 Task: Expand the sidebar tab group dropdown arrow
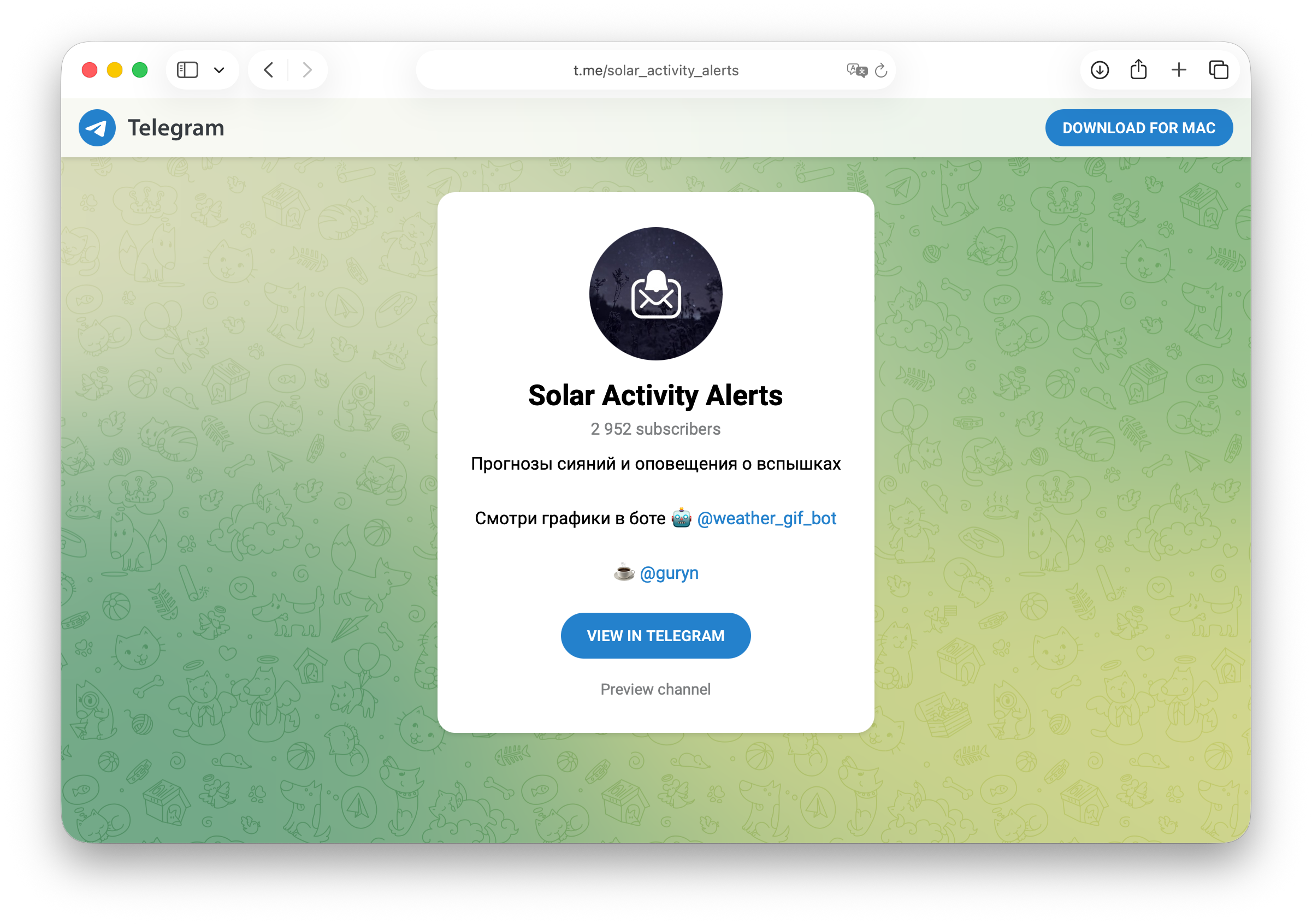(219, 70)
